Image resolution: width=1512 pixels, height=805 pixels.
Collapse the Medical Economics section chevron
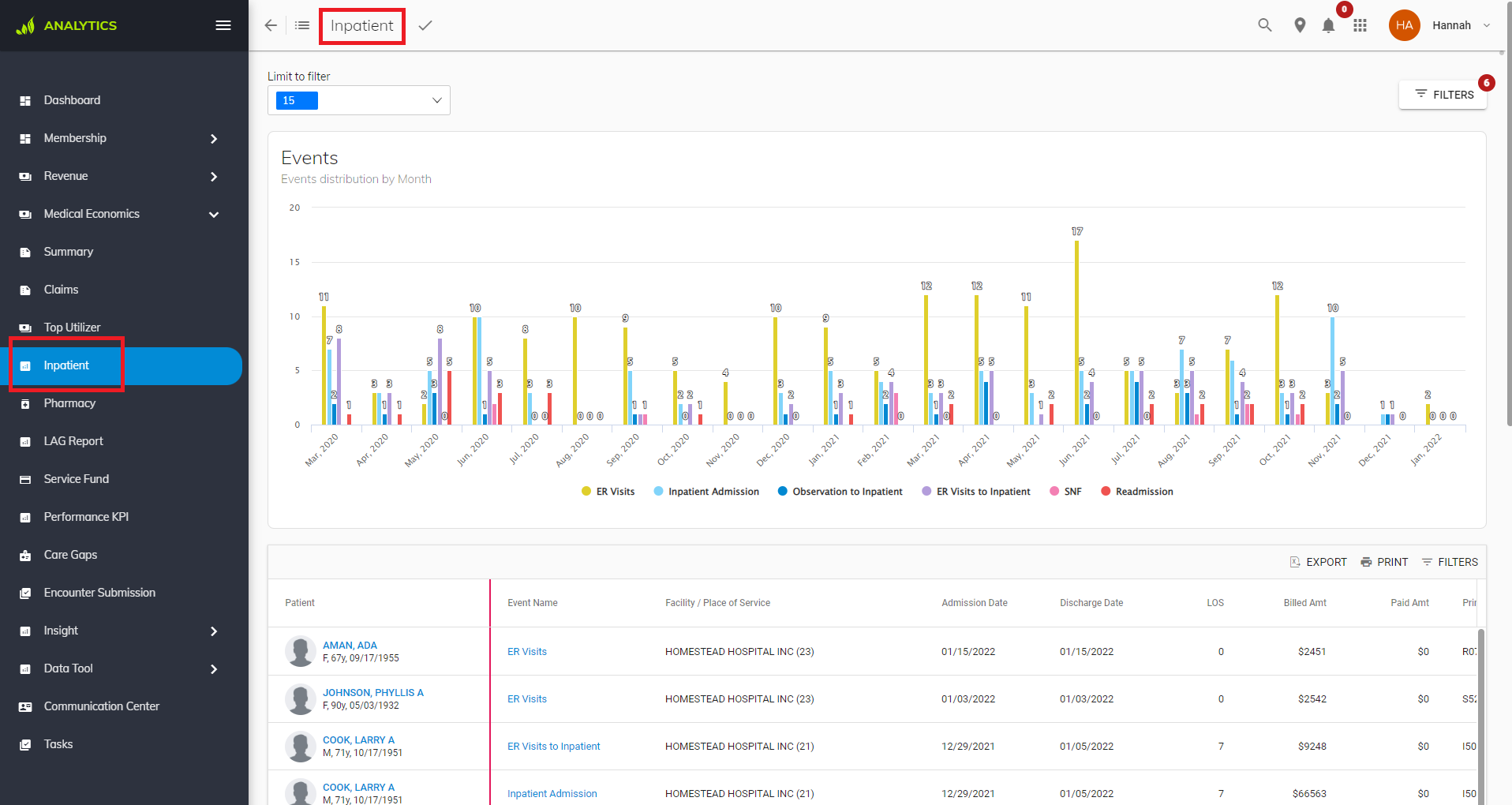(x=214, y=215)
